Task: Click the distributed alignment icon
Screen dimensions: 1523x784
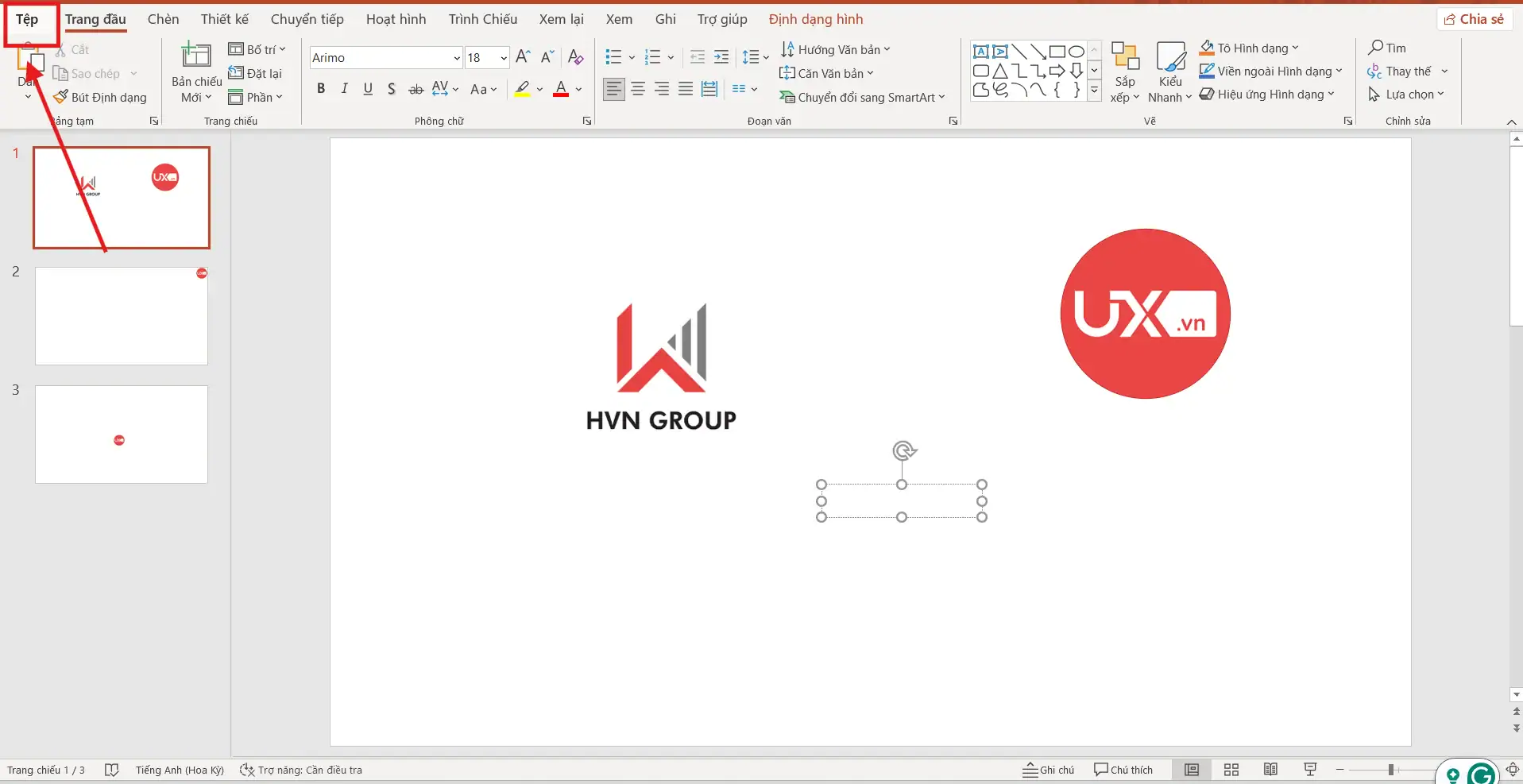Action: (x=709, y=89)
